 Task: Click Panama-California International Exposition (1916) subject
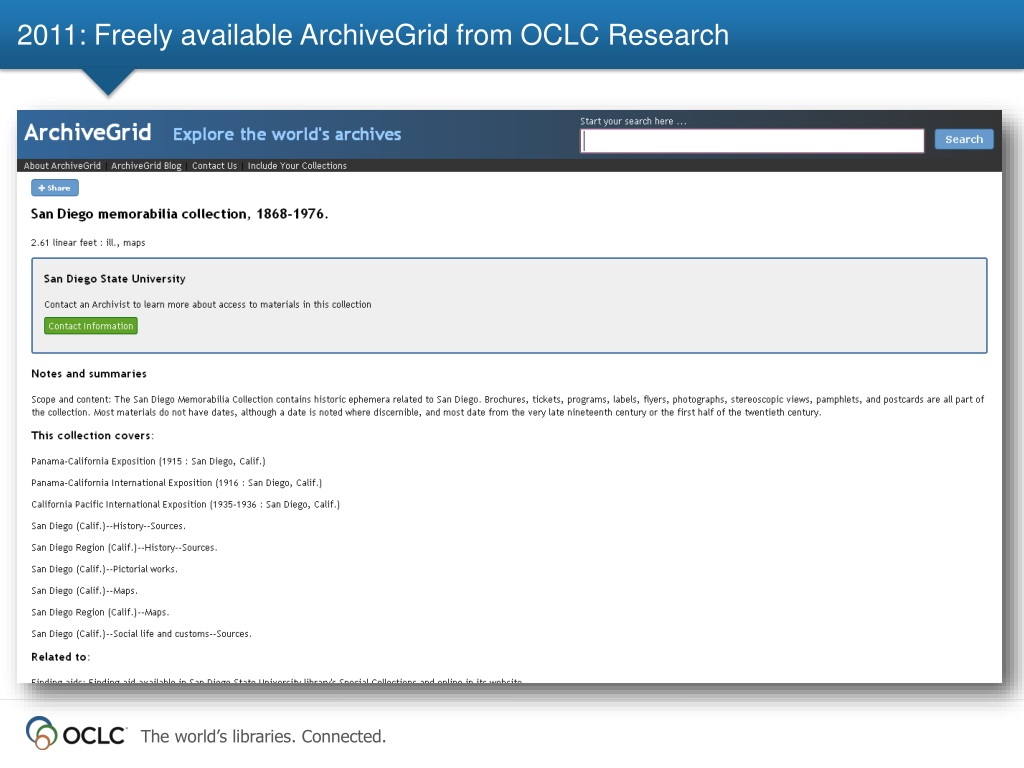(176, 483)
